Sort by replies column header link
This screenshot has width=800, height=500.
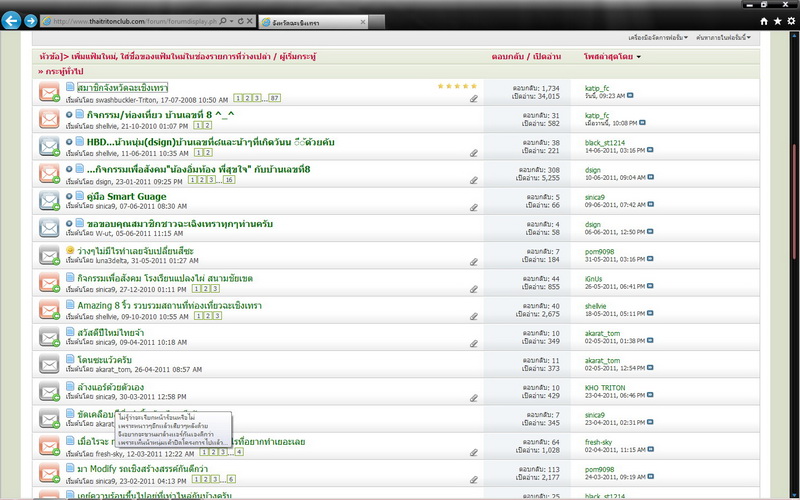tap(507, 57)
